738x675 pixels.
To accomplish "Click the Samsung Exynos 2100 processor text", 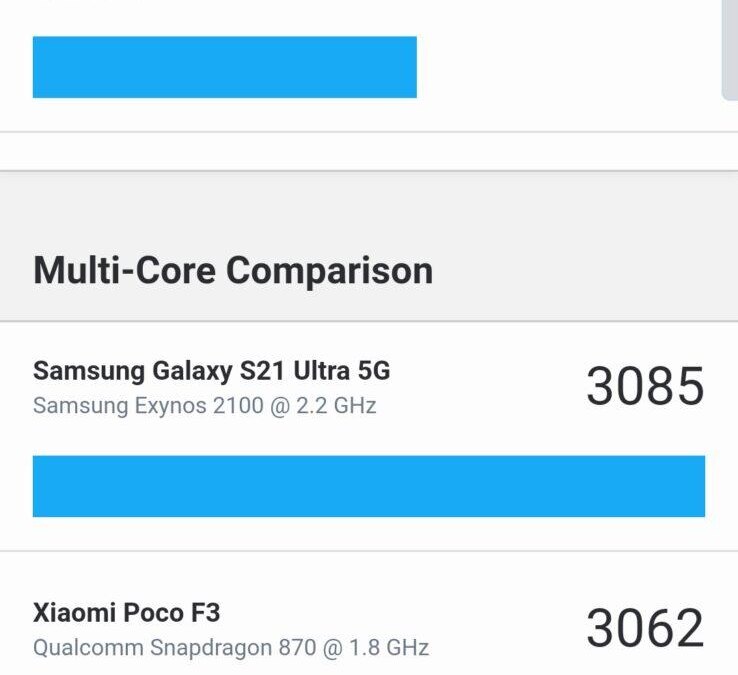I will pos(204,406).
